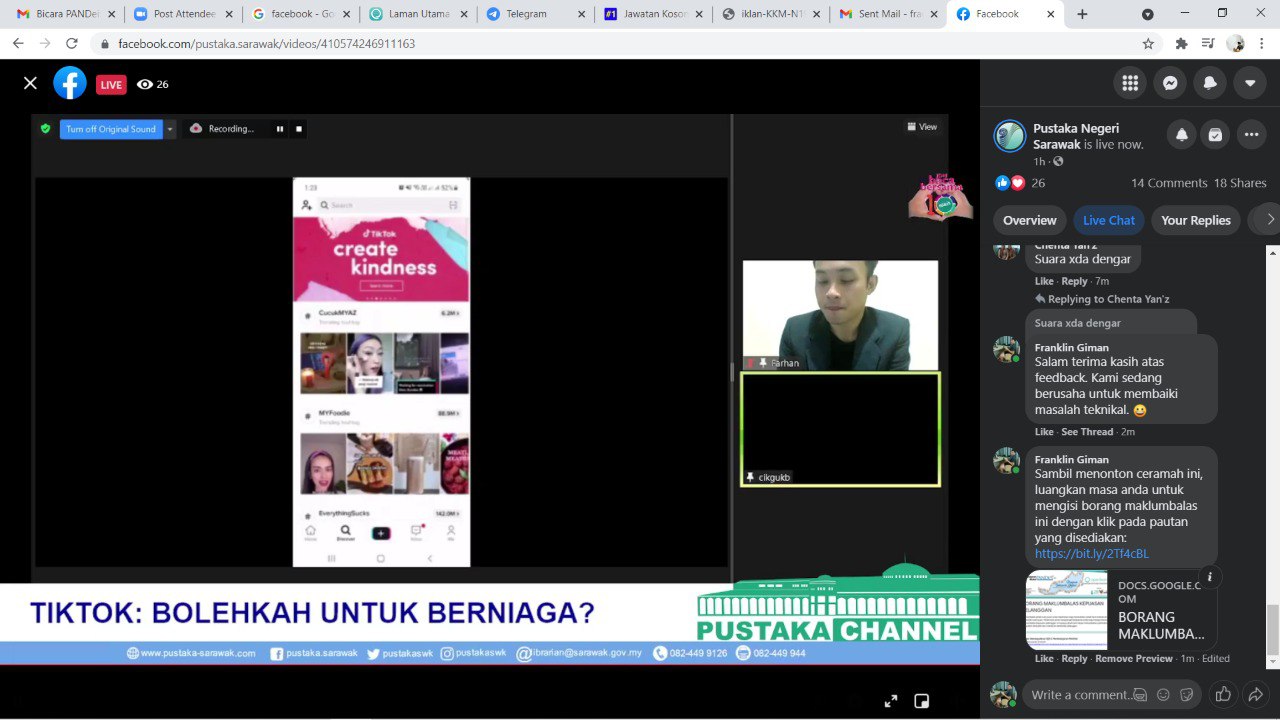Toggle live notifications bell beside Pustaka Negeri Sarawak

click(1182, 135)
